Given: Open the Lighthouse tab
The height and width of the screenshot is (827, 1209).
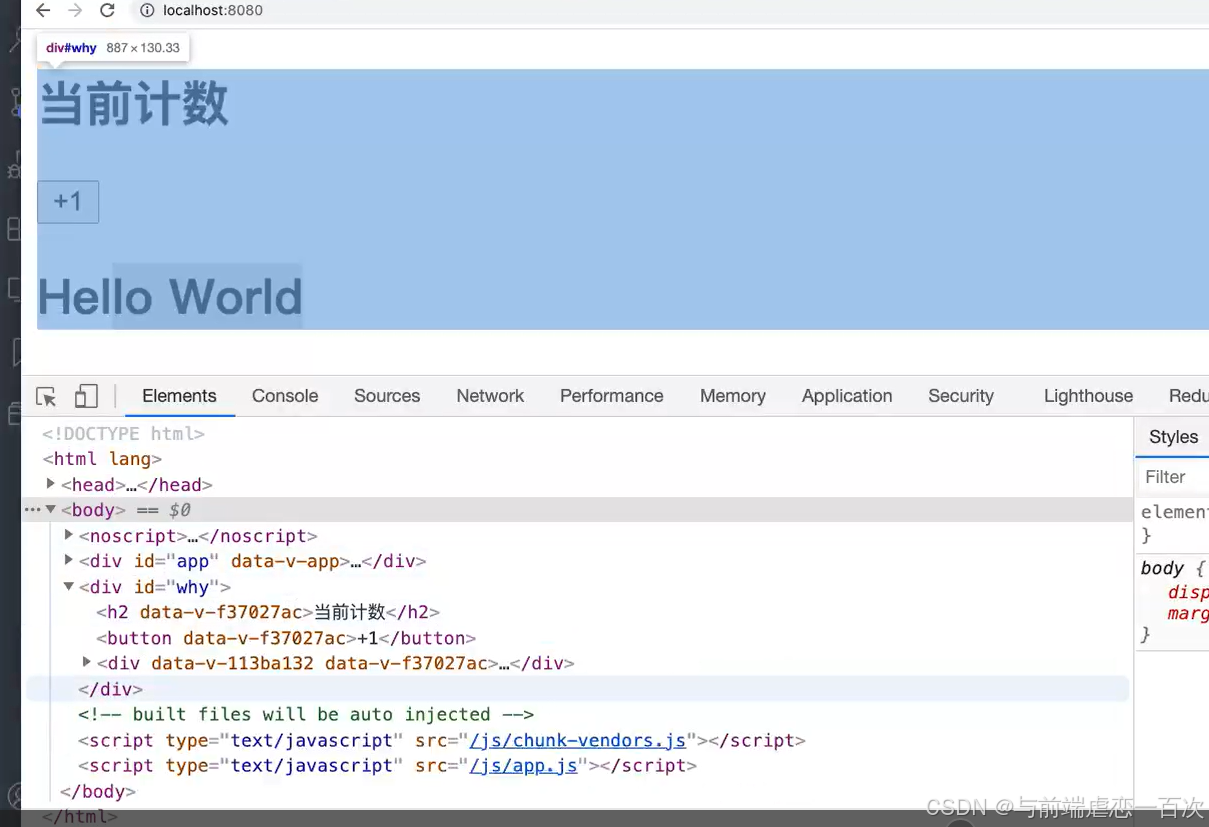Looking at the screenshot, I should tap(1088, 396).
